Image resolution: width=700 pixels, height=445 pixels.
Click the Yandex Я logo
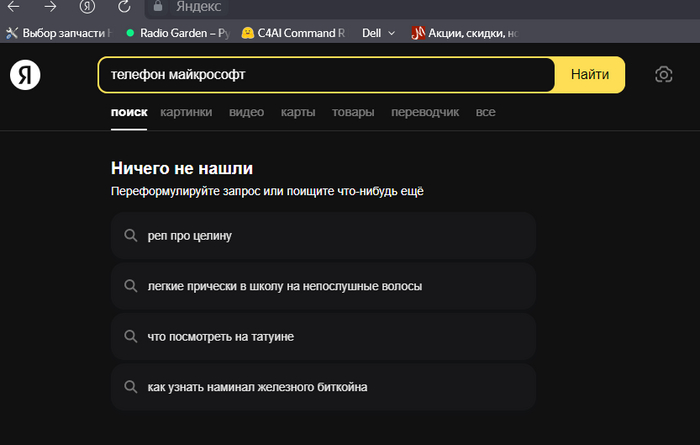pos(25,75)
